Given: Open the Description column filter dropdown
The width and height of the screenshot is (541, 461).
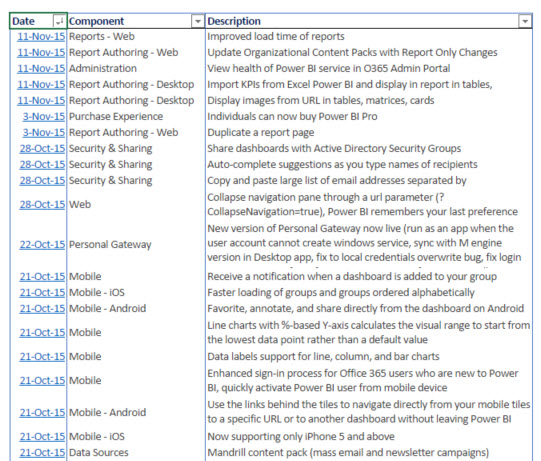Looking at the screenshot, I should tap(525, 21).
